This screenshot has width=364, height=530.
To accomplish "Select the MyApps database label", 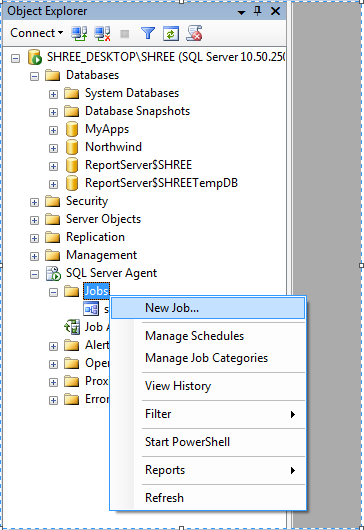I will pos(107,129).
